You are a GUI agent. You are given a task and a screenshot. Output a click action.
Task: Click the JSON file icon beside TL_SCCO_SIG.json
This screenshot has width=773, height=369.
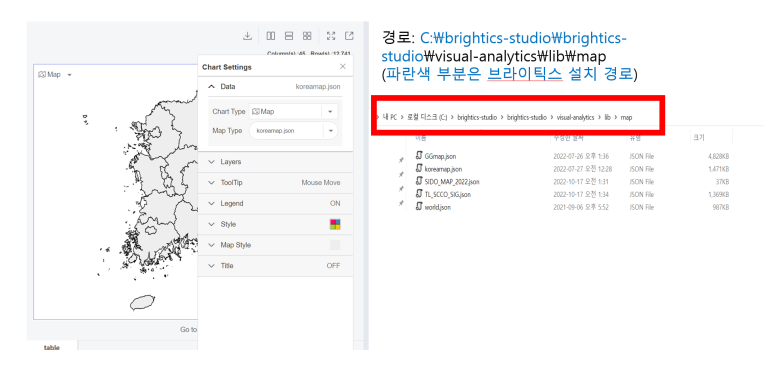pyautogui.click(x=419, y=194)
